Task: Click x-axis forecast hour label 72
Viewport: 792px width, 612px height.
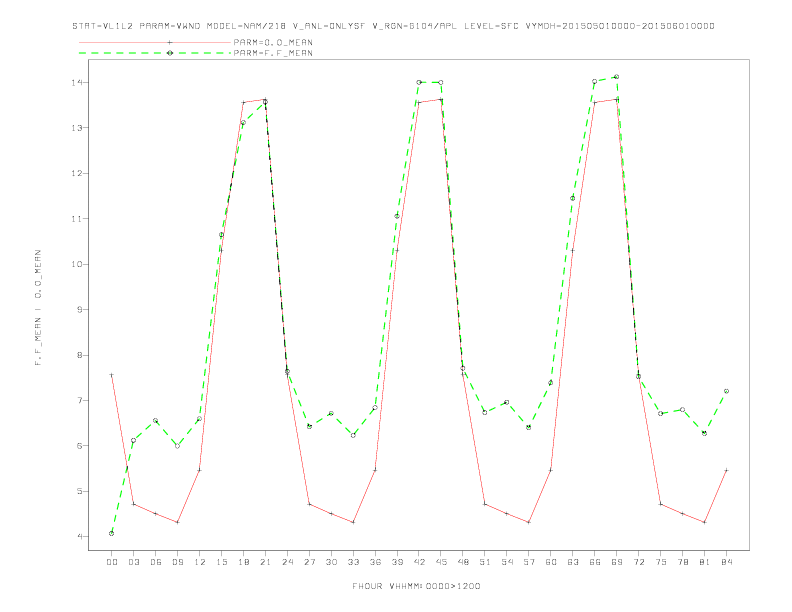Action: tap(639, 562)
